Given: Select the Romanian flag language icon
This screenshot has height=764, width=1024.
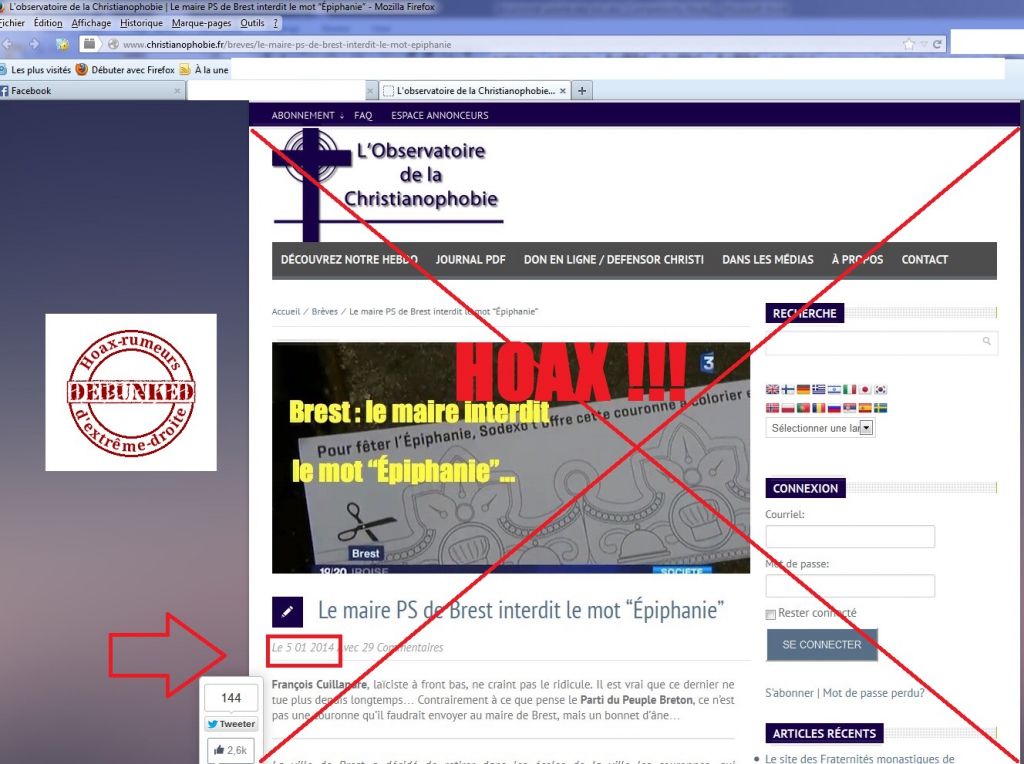Looking at the screenshot, I should click(818, 408).
